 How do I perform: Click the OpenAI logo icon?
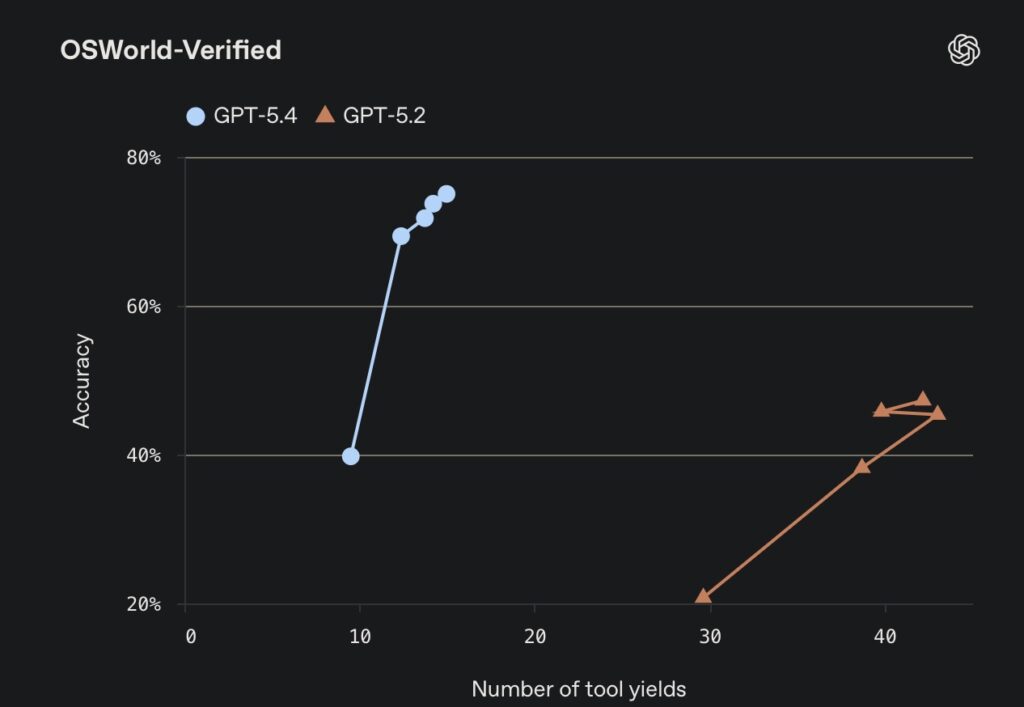(964, 50)
